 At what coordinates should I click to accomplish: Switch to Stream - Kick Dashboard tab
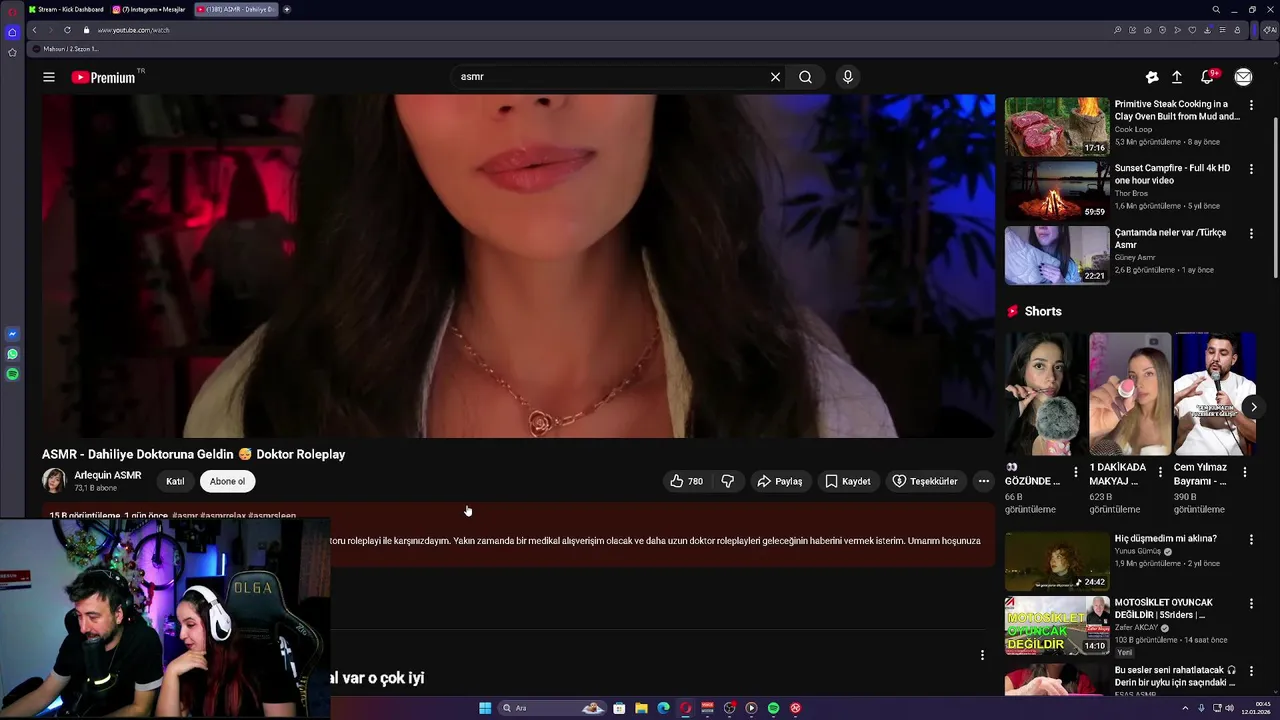66,9
